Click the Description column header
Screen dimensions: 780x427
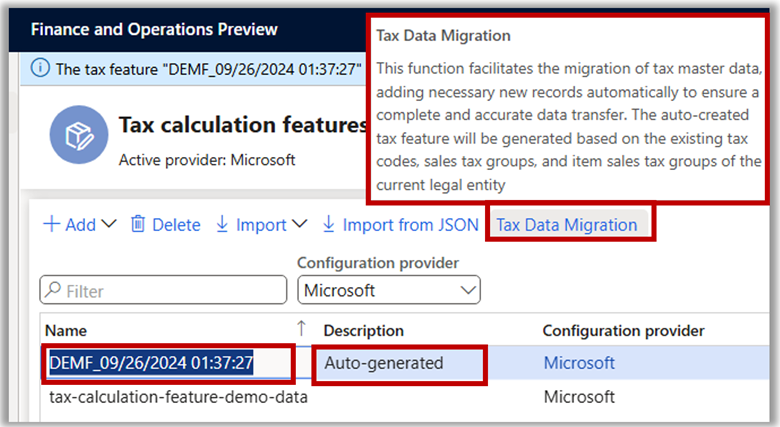pyautogui.click(x=364, y=330)
